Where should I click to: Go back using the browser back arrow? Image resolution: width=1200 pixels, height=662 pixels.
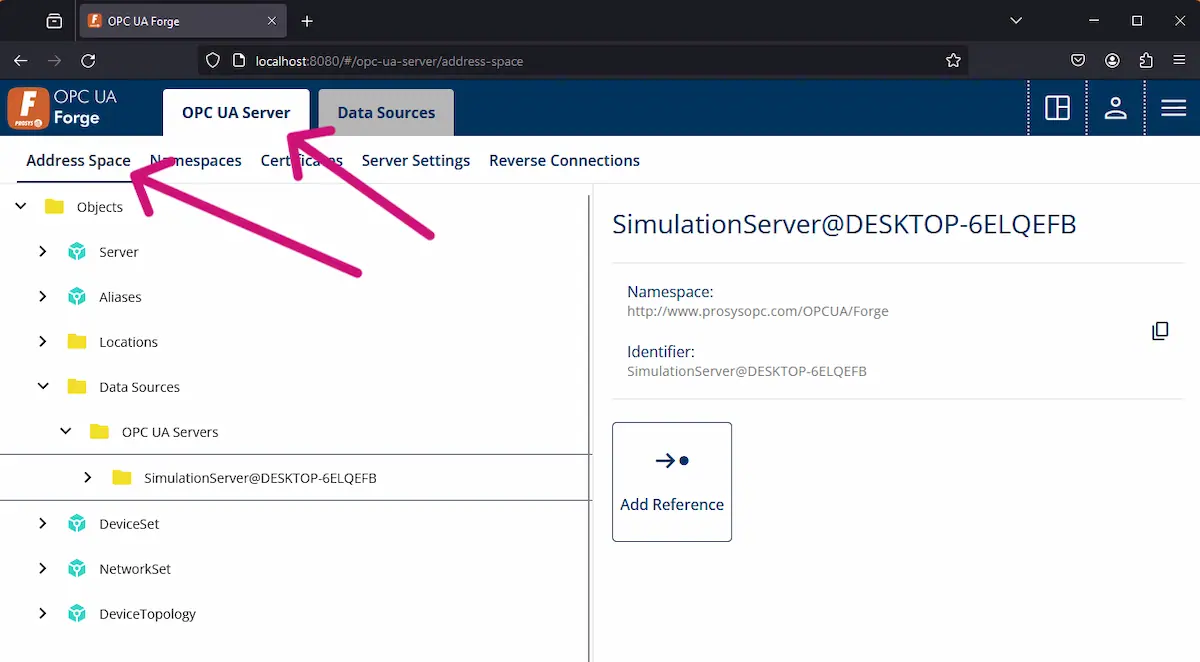click(x=21, y=61)
